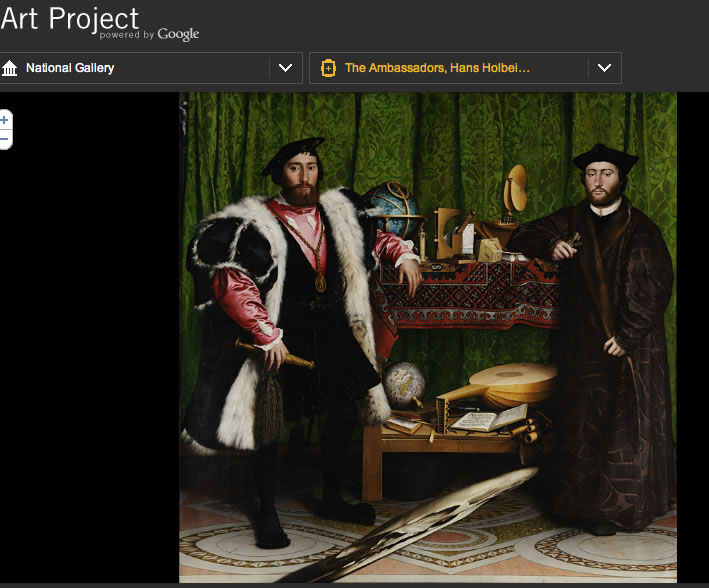This screenshot has width=709, height=588.
Task: Click the open hymn book on the shelf
Action: (x=490, y=417)
